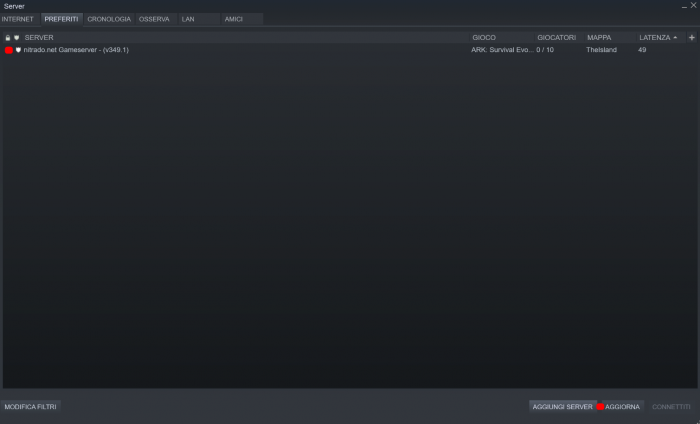The height and width of the screenshot is (424, 700).
Task: Sort list by GIOCO column header
Action: pyautogui.click(x=484, y=38)
